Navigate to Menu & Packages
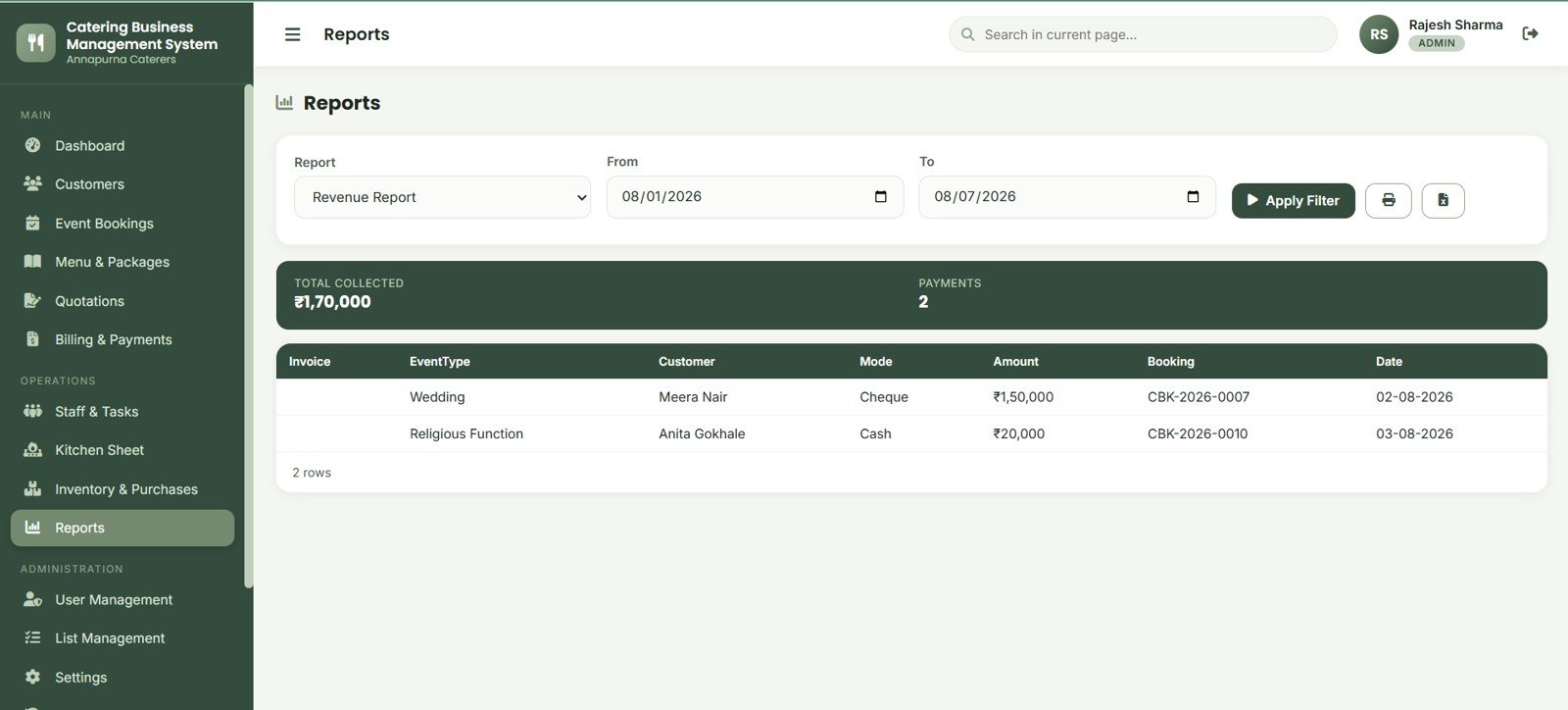This screenshot has width=1568, height=710. (x=122, y=262)
